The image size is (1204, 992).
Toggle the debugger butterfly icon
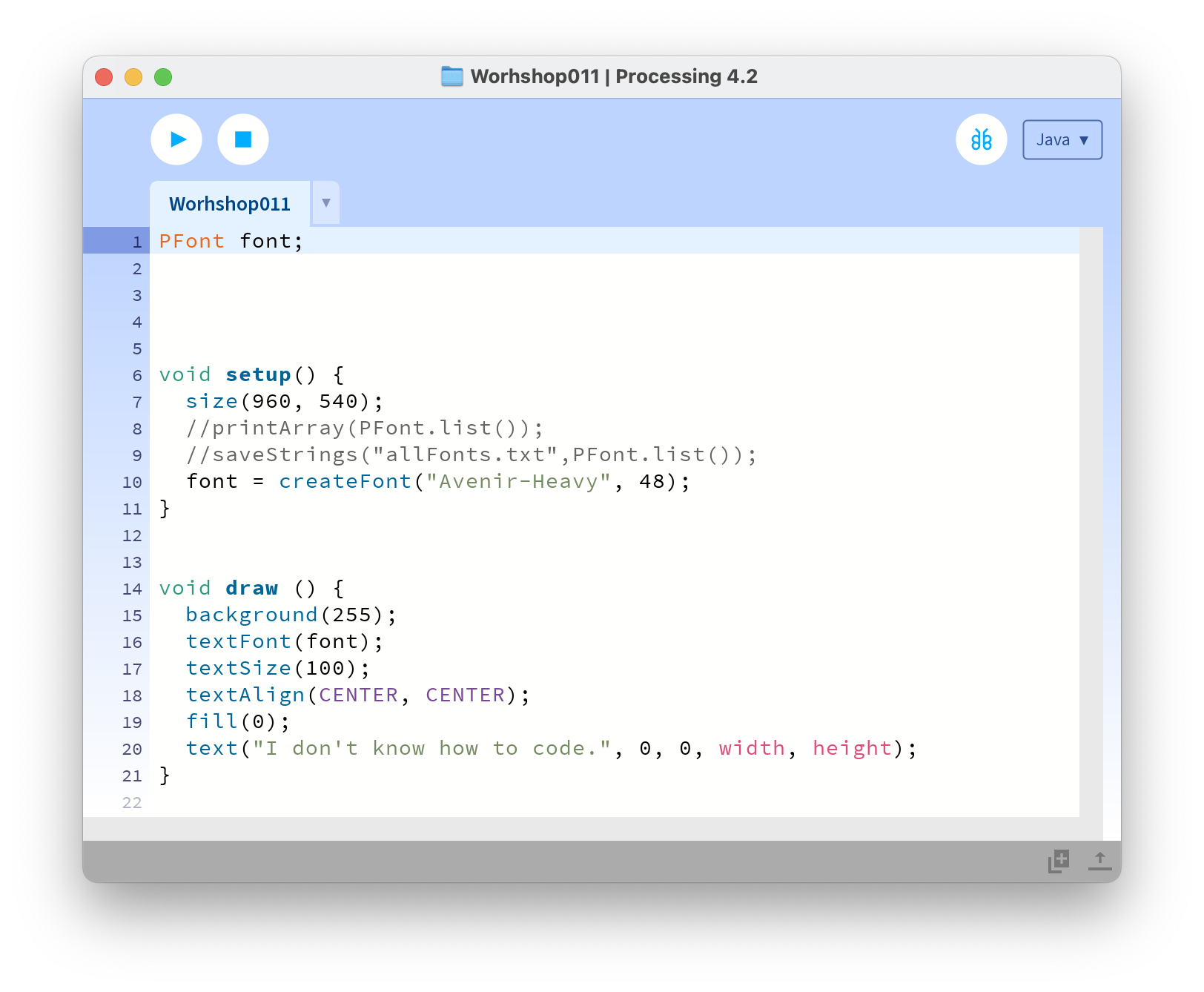[981, 139]
